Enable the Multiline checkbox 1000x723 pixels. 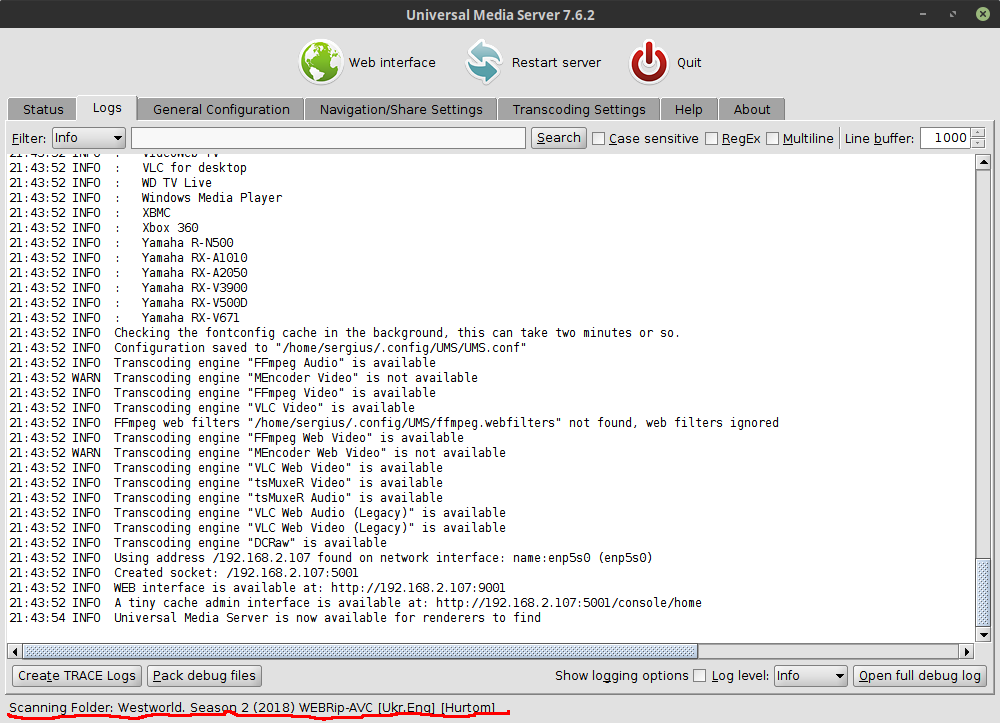tap(772, 138)
